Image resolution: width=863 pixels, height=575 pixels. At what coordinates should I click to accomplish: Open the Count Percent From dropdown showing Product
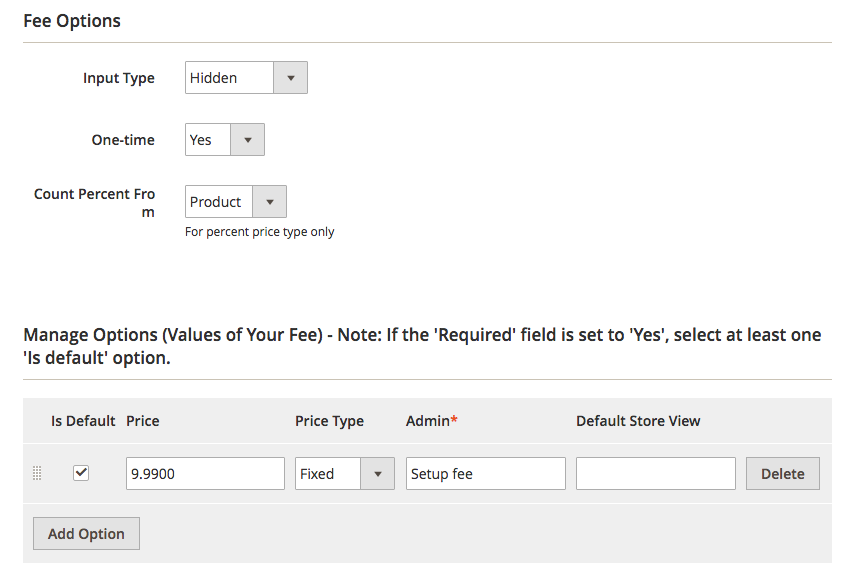[x=236, y=201]
